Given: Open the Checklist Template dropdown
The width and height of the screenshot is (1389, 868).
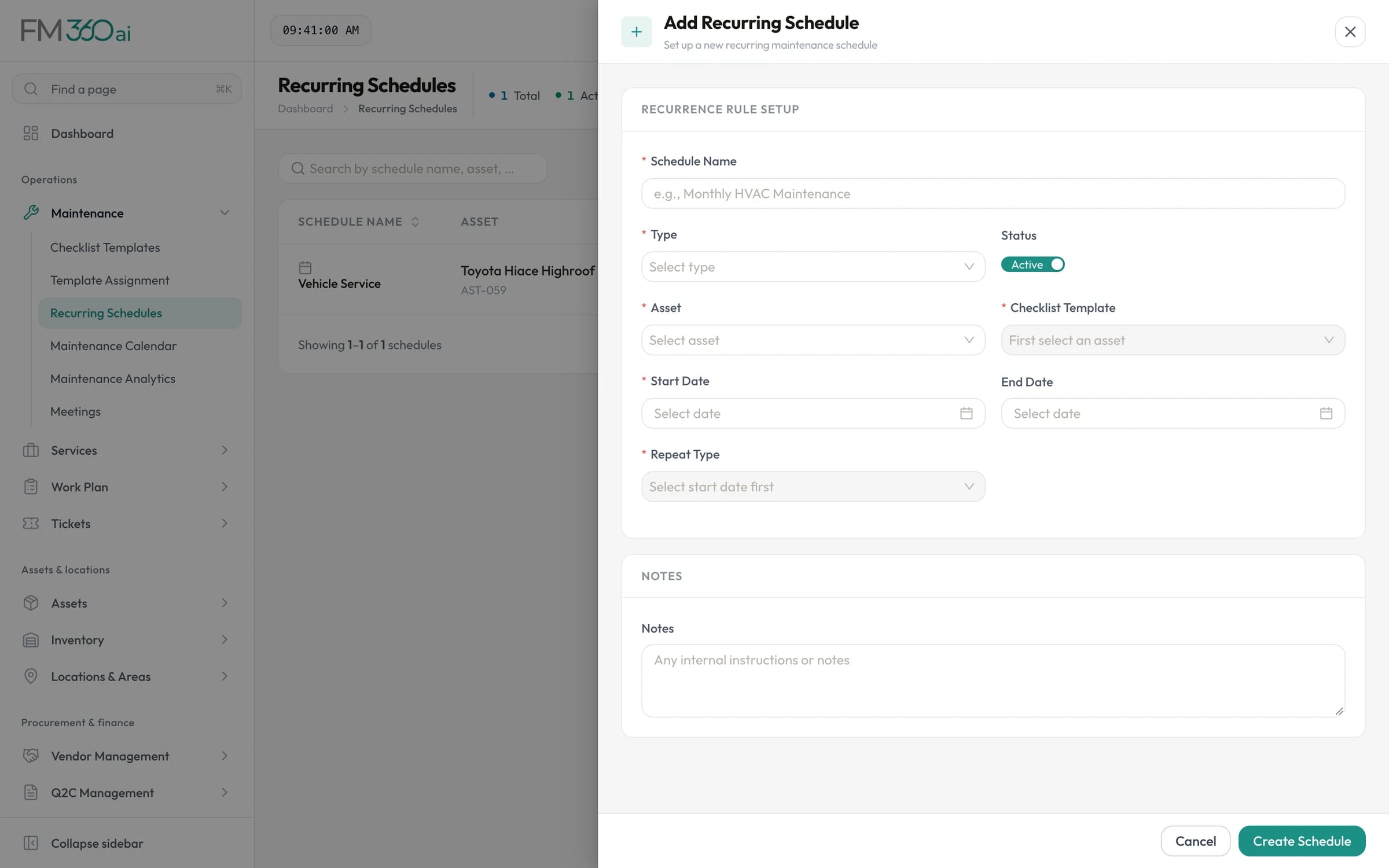Looking at the screenshot, I should tap(1173, 340).
